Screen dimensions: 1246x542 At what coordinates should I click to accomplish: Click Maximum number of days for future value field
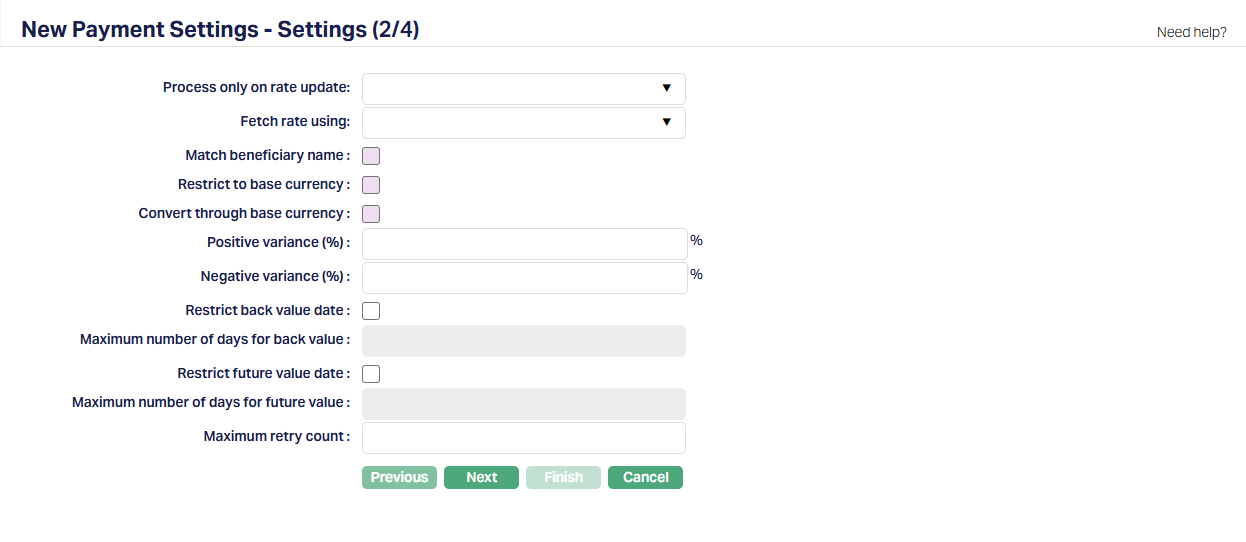pos(523,404)
